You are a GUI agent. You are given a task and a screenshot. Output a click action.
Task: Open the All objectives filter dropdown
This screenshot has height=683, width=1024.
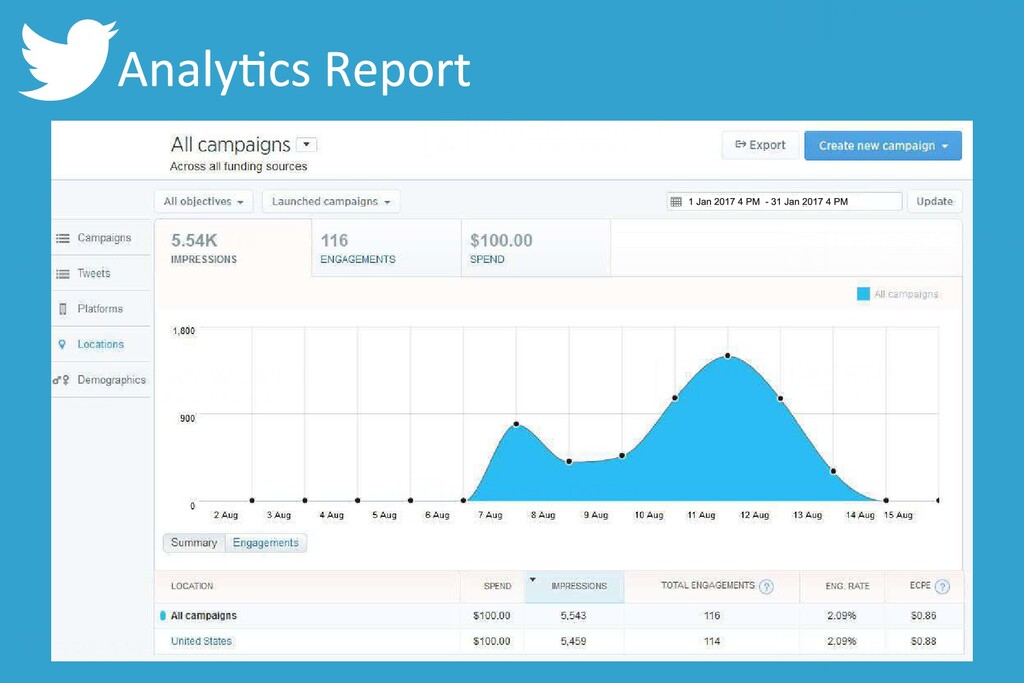(204, 201)
